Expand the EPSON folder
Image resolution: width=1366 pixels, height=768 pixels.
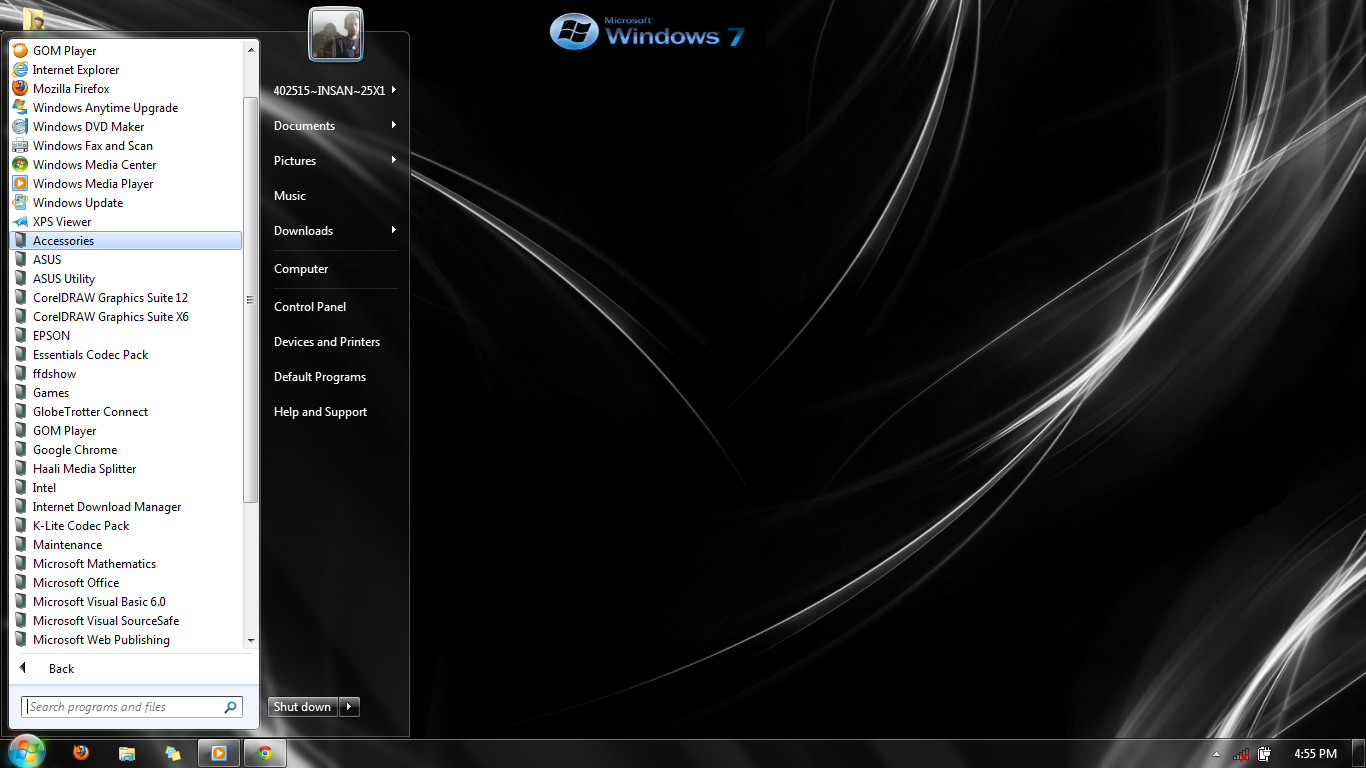point(125,336)
